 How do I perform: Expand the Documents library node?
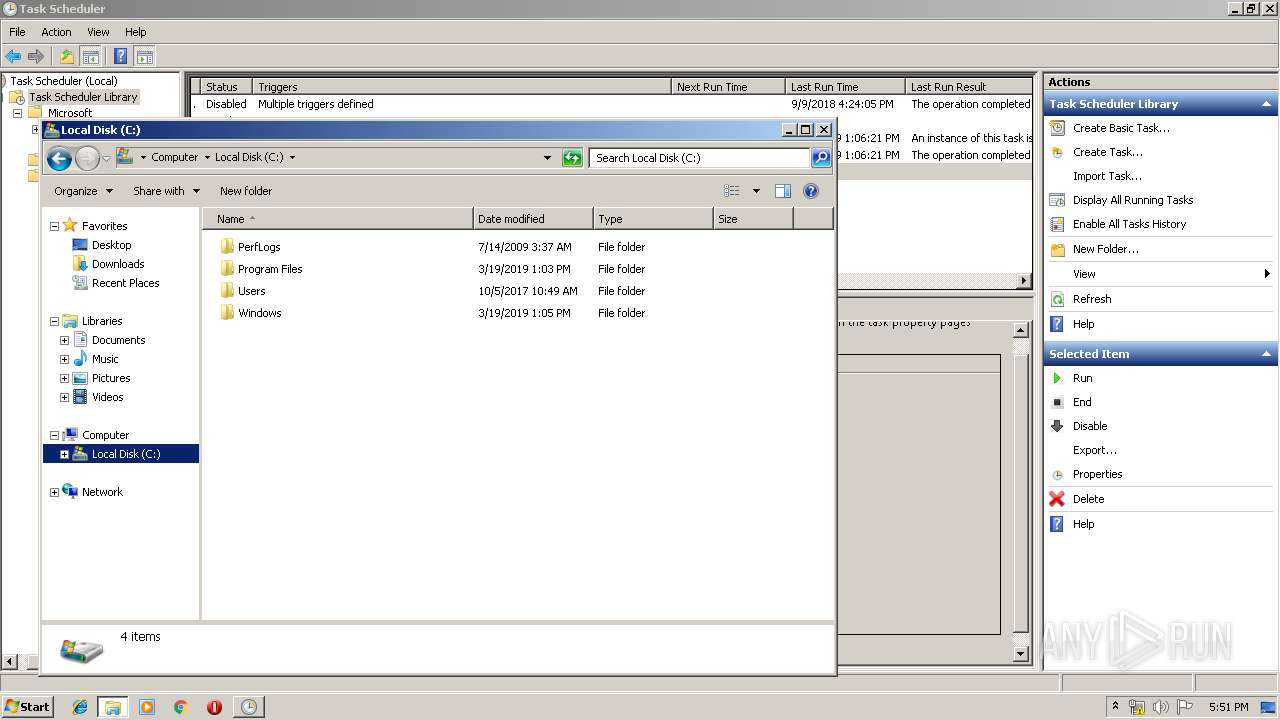coord(64,340)
